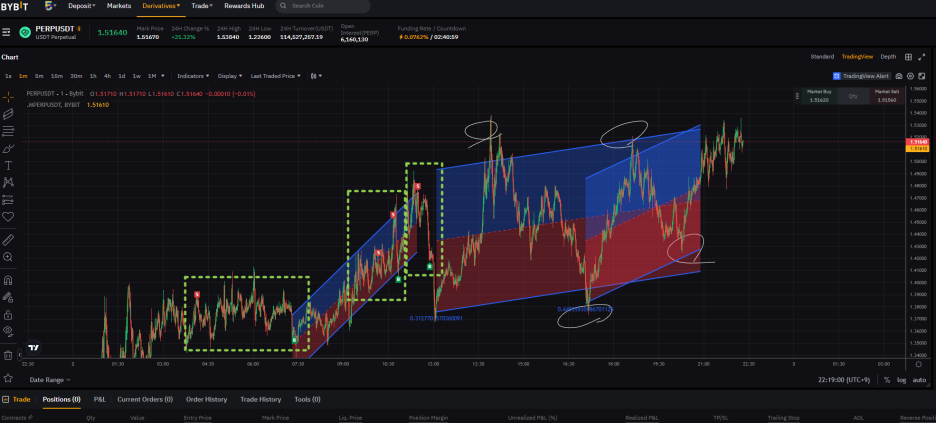Open the Fibonacci retracement tool
The image size is (936, 423).
pos(8,131)
